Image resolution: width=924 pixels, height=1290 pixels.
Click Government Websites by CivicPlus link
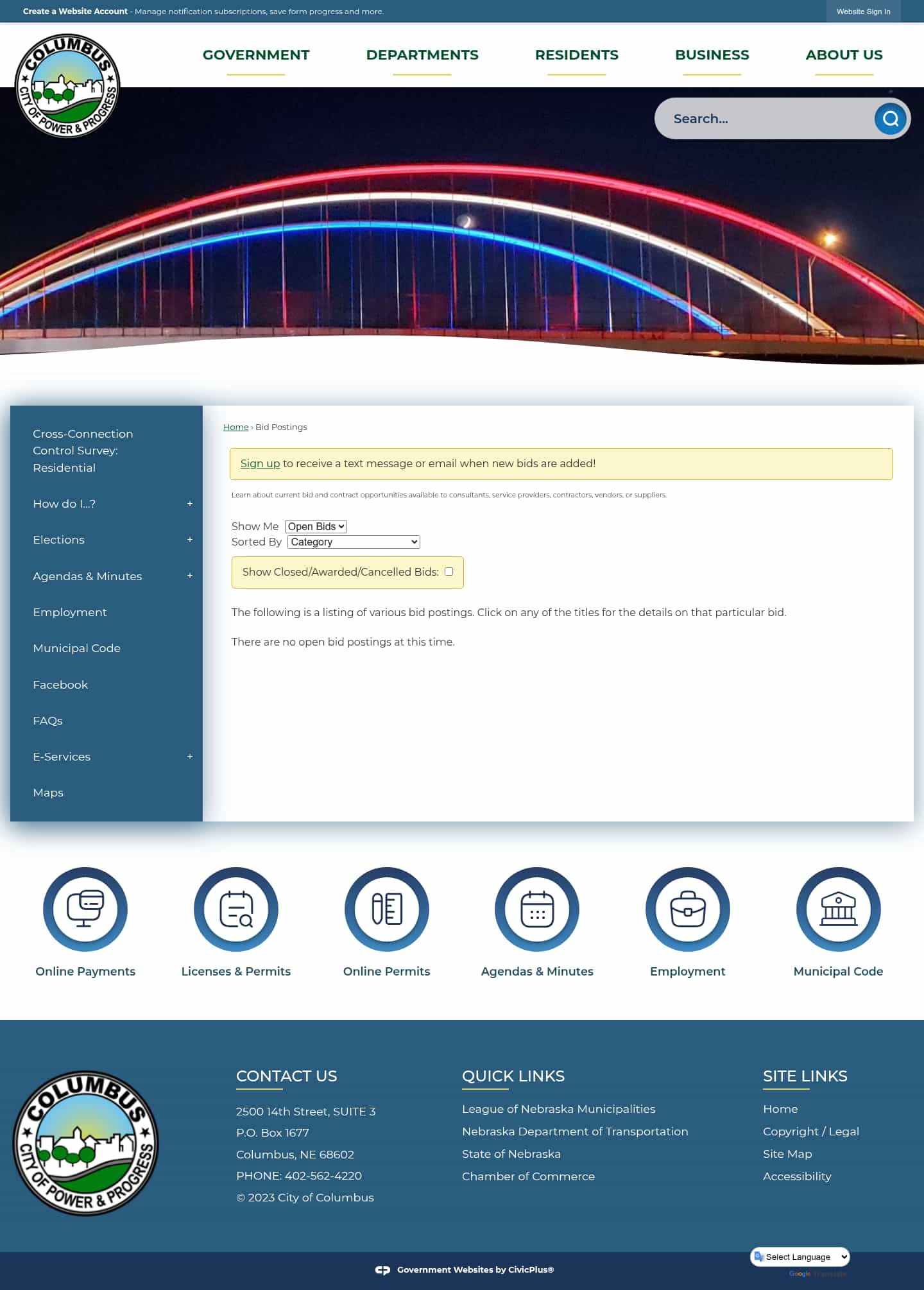(475, 1270)
